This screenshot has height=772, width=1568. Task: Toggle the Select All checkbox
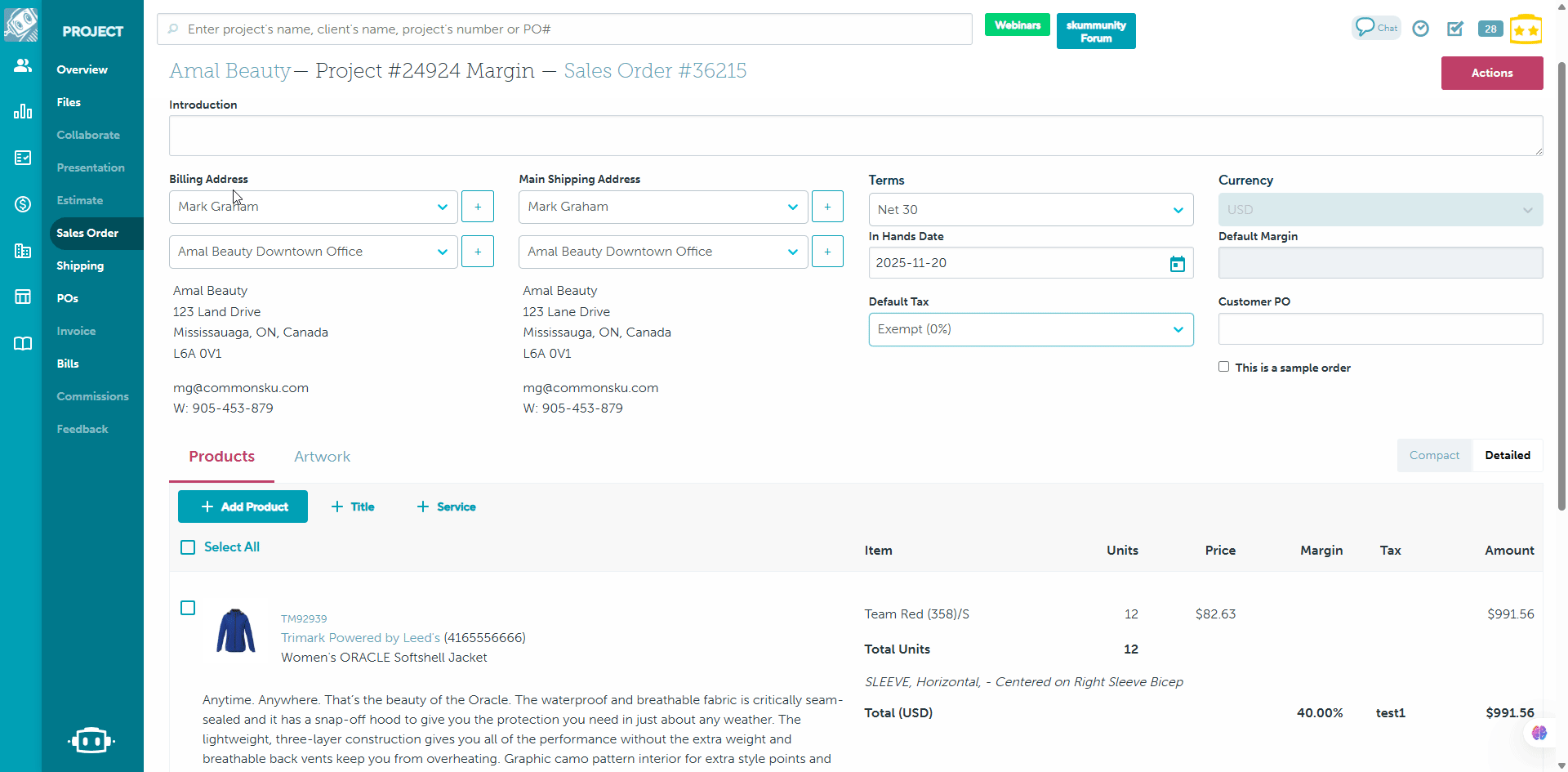(188, 547)
